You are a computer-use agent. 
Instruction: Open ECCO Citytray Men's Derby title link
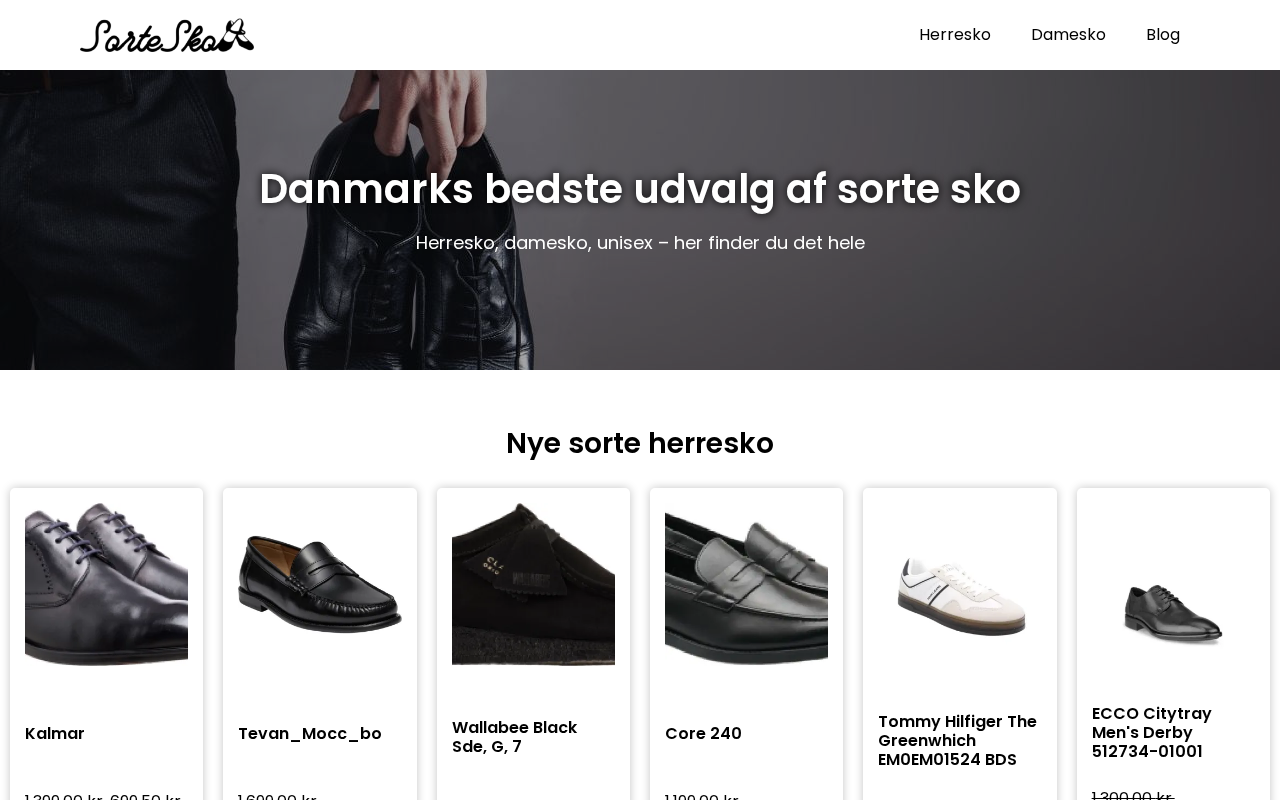pyautogui.click(x=1152, y=733)
